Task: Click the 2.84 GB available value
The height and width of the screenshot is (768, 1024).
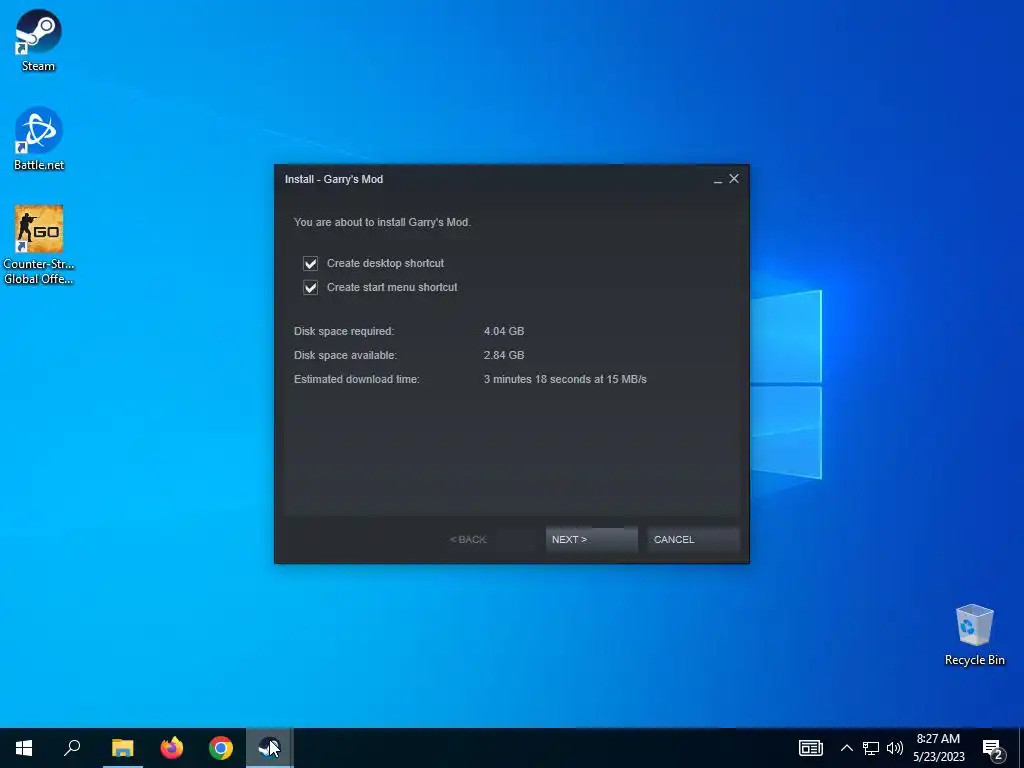Action: [x=504, y=355]
